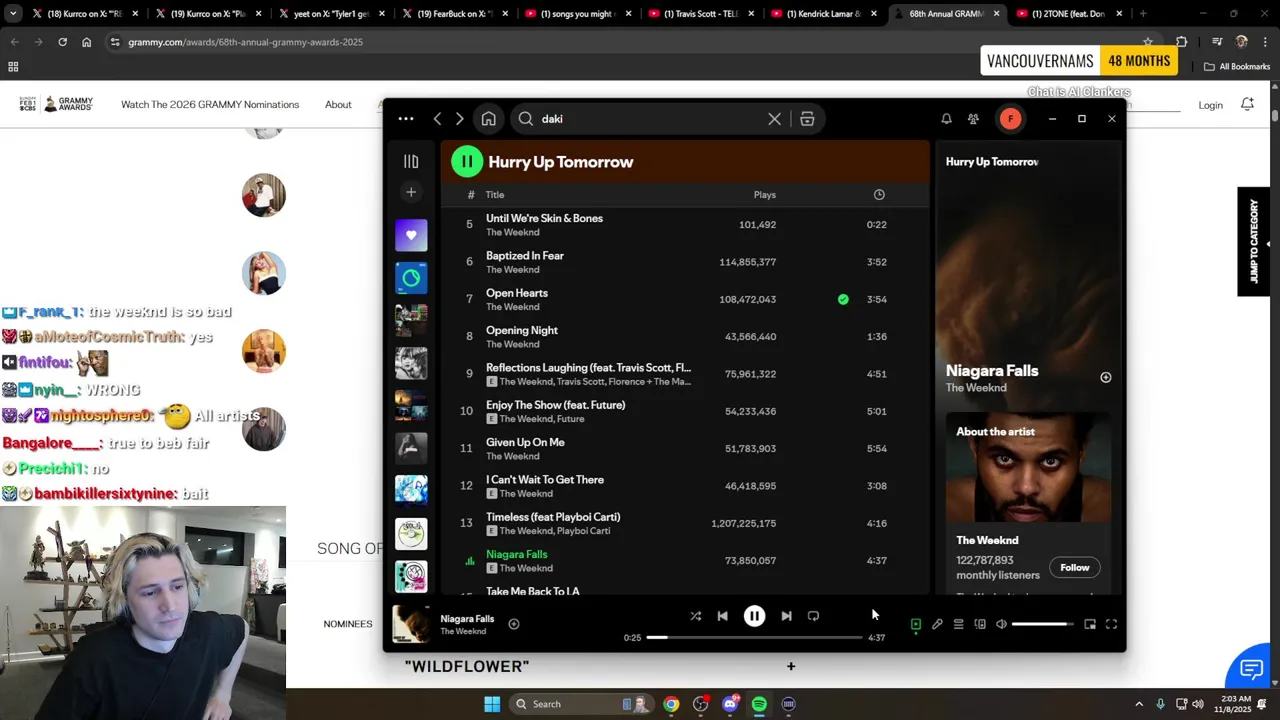
Task: Sort tracks by Plays column
Action: tap(765, 195)
